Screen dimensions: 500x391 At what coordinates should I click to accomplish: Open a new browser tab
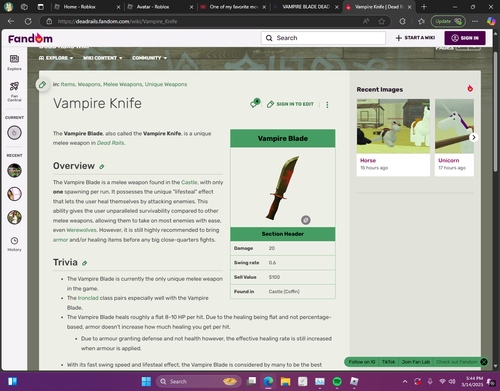coord(424,7)
